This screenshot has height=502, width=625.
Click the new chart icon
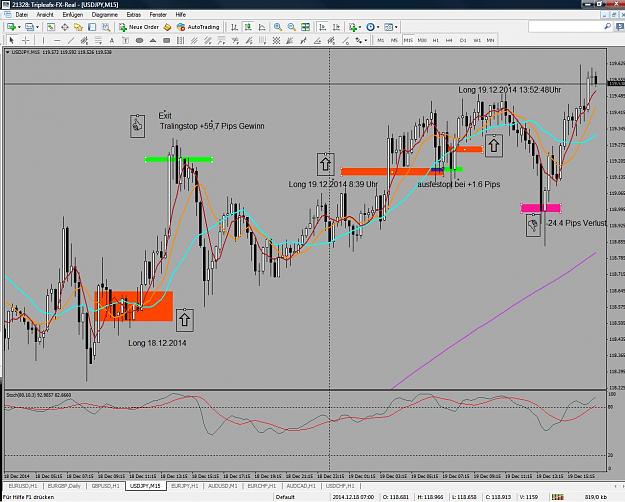pos(11,27)
